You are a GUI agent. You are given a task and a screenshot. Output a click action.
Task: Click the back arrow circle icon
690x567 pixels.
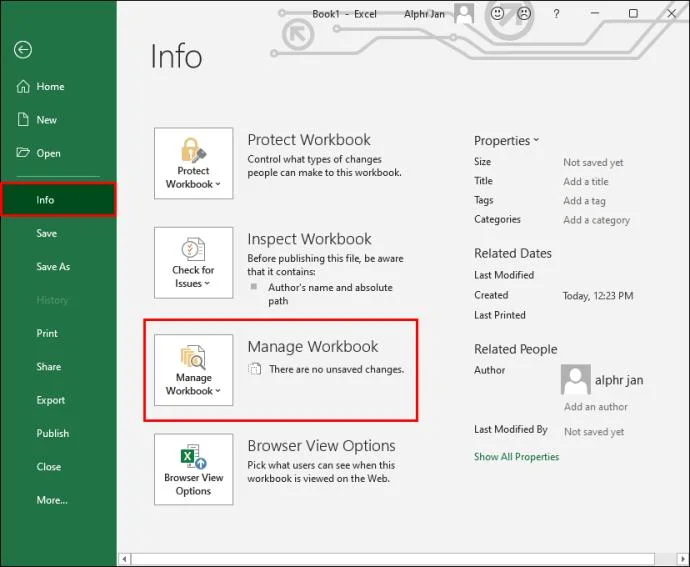(x=23, y=49)
